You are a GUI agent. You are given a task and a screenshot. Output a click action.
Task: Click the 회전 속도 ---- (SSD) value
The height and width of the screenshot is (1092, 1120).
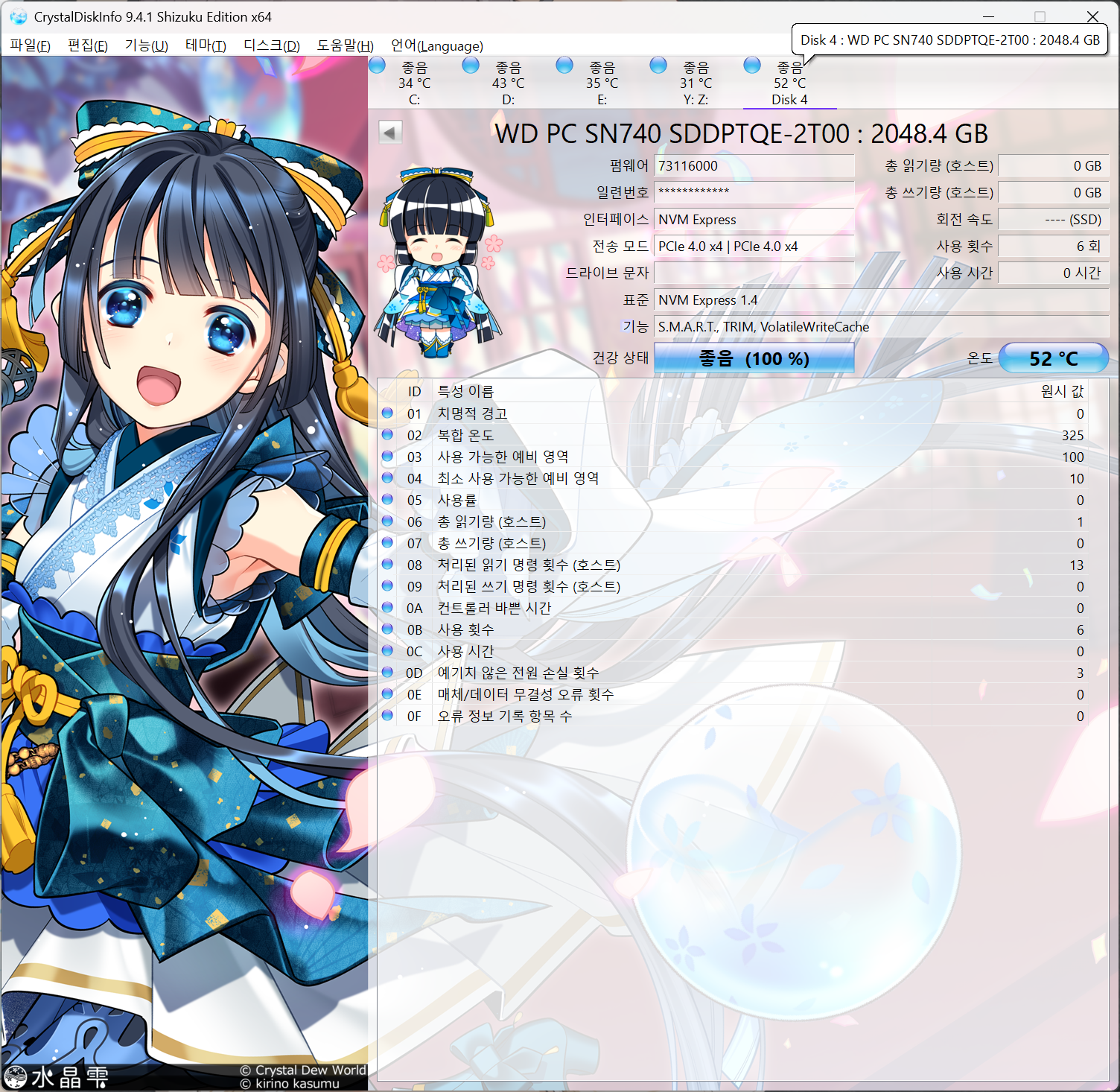[x=1054, y=219]
